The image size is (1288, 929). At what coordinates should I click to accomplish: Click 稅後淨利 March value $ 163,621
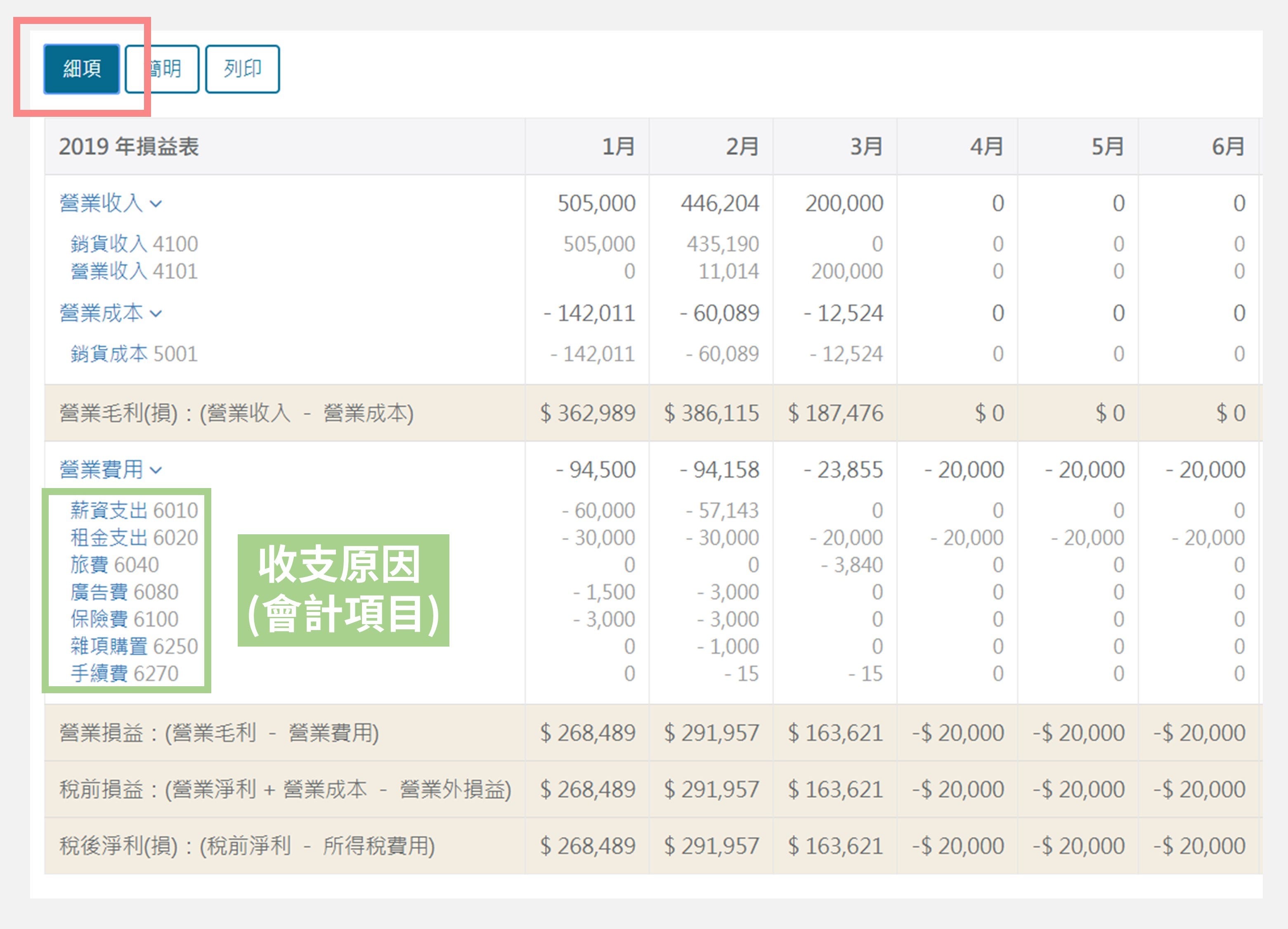pyautogui.click(x=835, y=846)
